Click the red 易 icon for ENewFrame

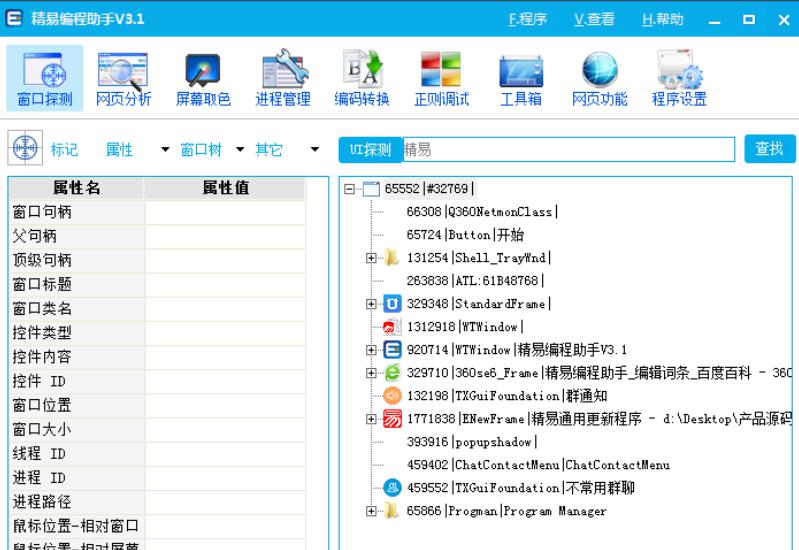[x=392, y=419]
